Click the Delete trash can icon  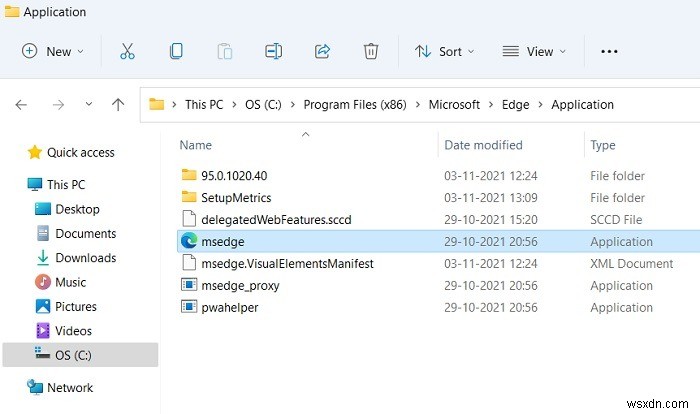(371, 51)
